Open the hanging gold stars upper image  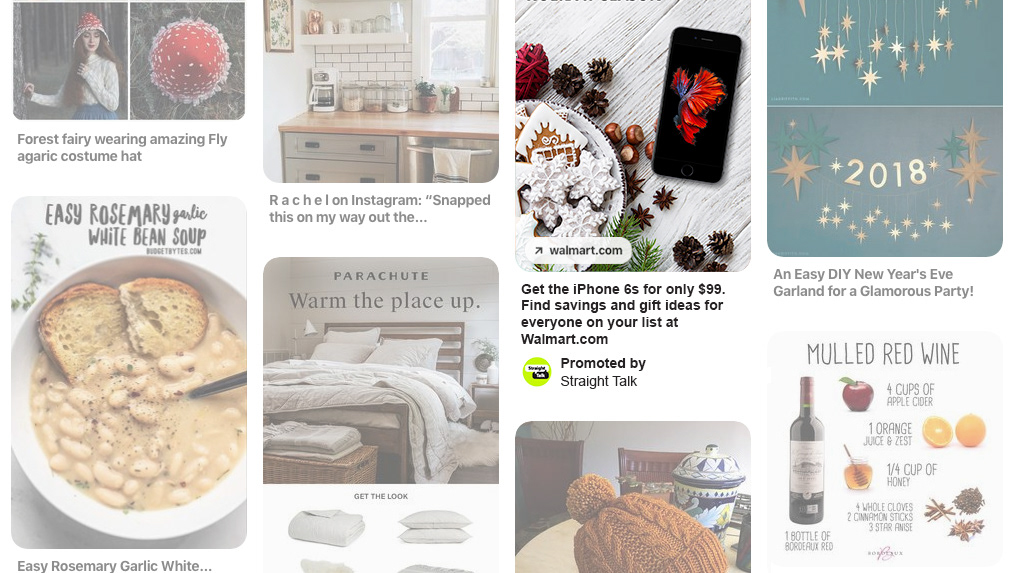click(x=884, y=53)
